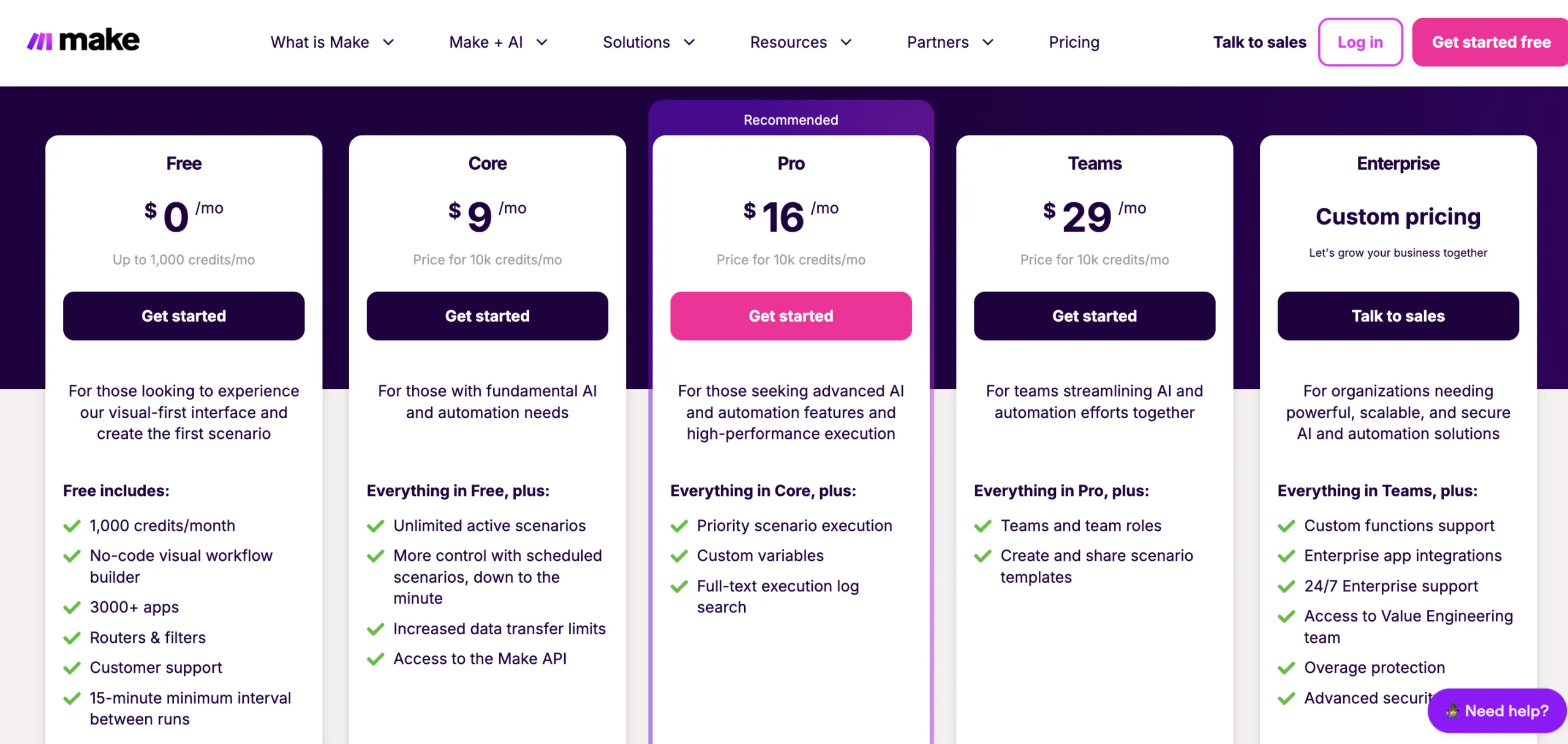Image resolution: width=1568 pixels, height=744 pixels.
Task: Click the checkmark beside Custom functions support
Action: pos(1286,525)
